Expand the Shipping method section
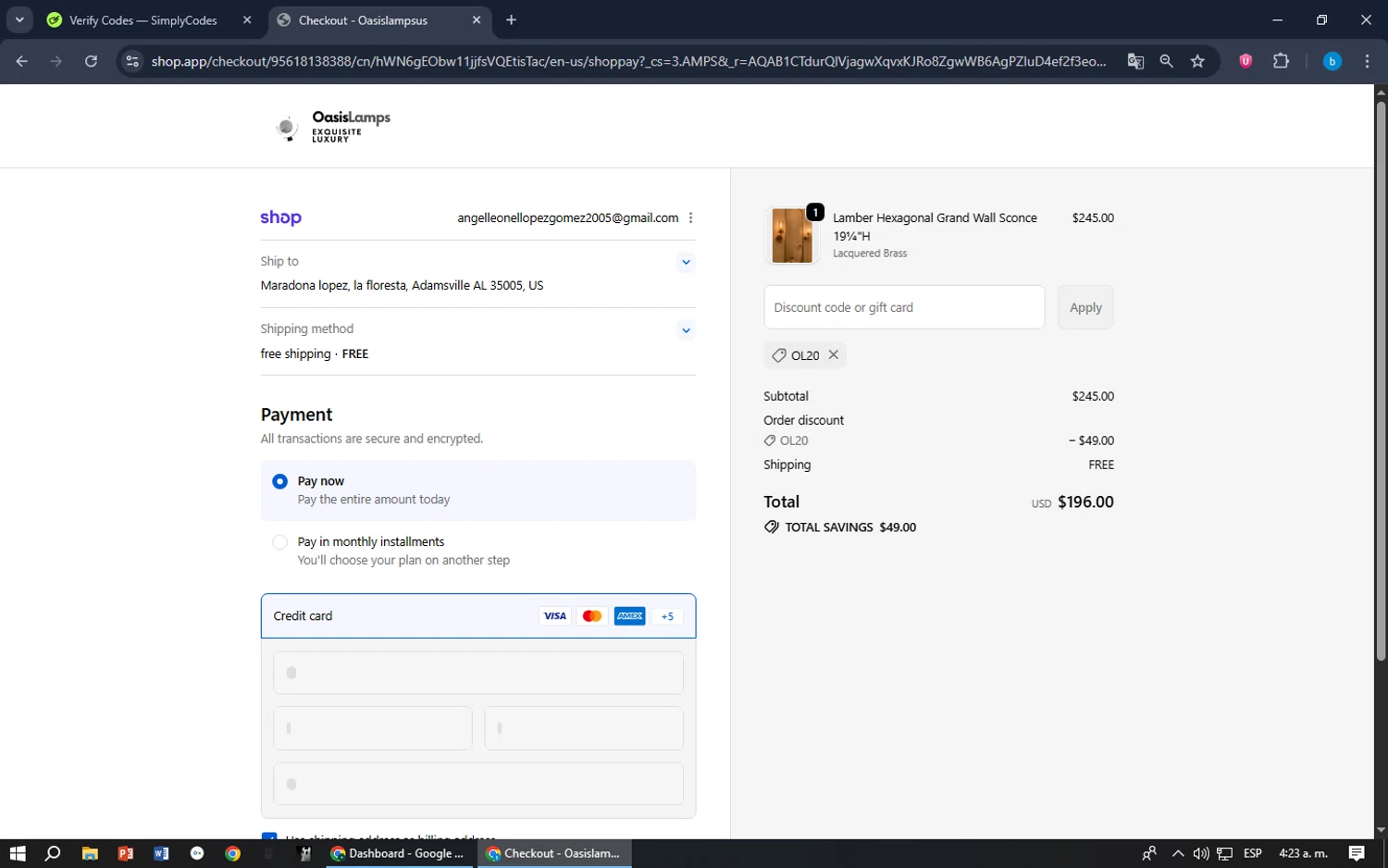The image size is (1388, 868). tap(686, 330)
